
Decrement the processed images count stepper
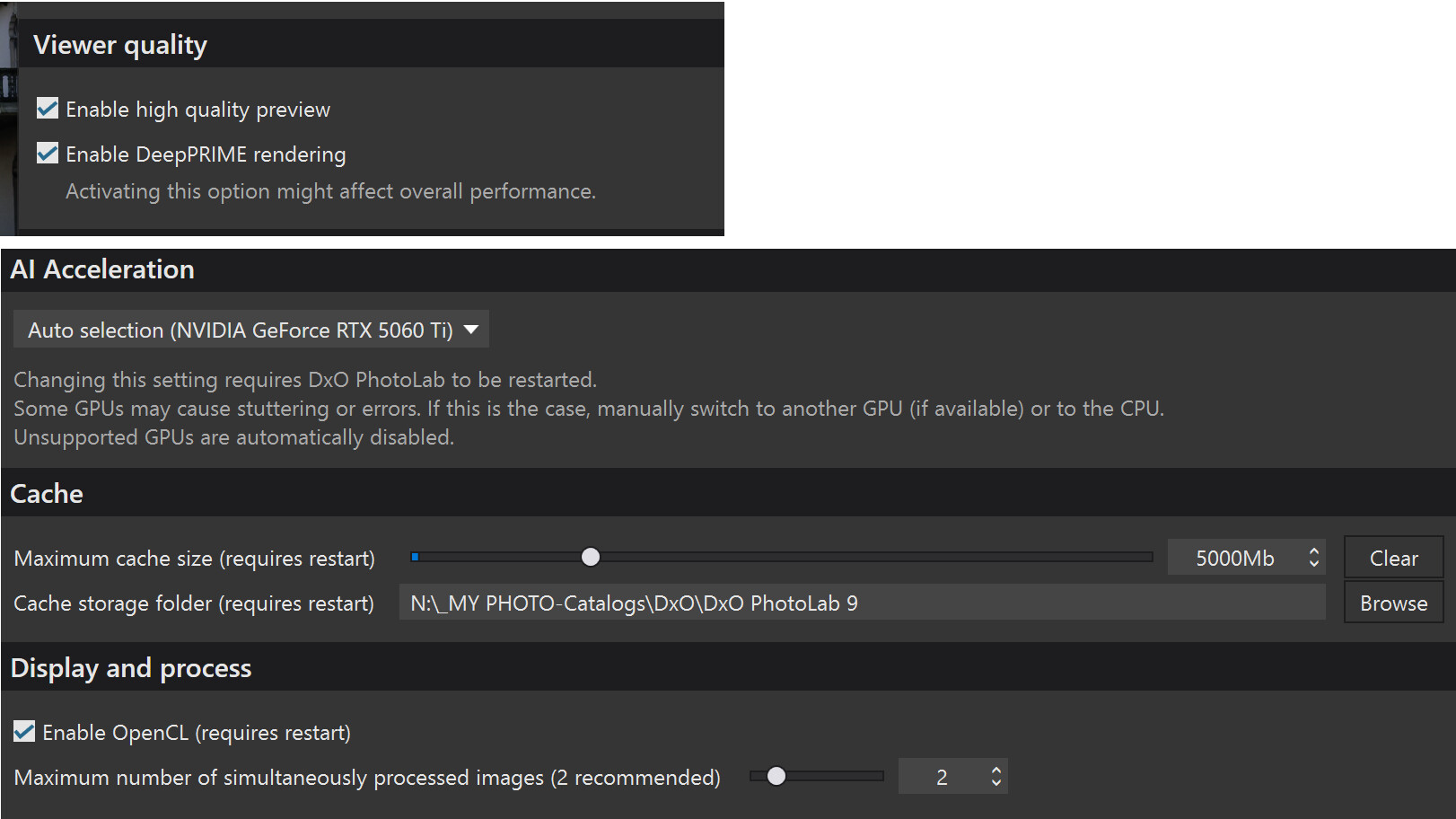[996, 783]
